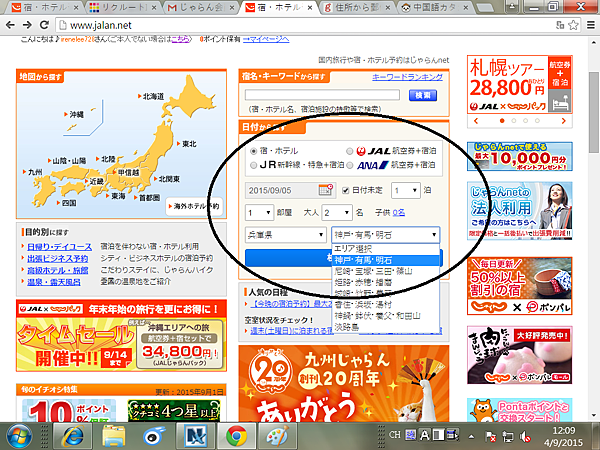This screenshot has height=450, width=600.
Task: Open the Chrome hamburger menu
Action: pos(590,25)
